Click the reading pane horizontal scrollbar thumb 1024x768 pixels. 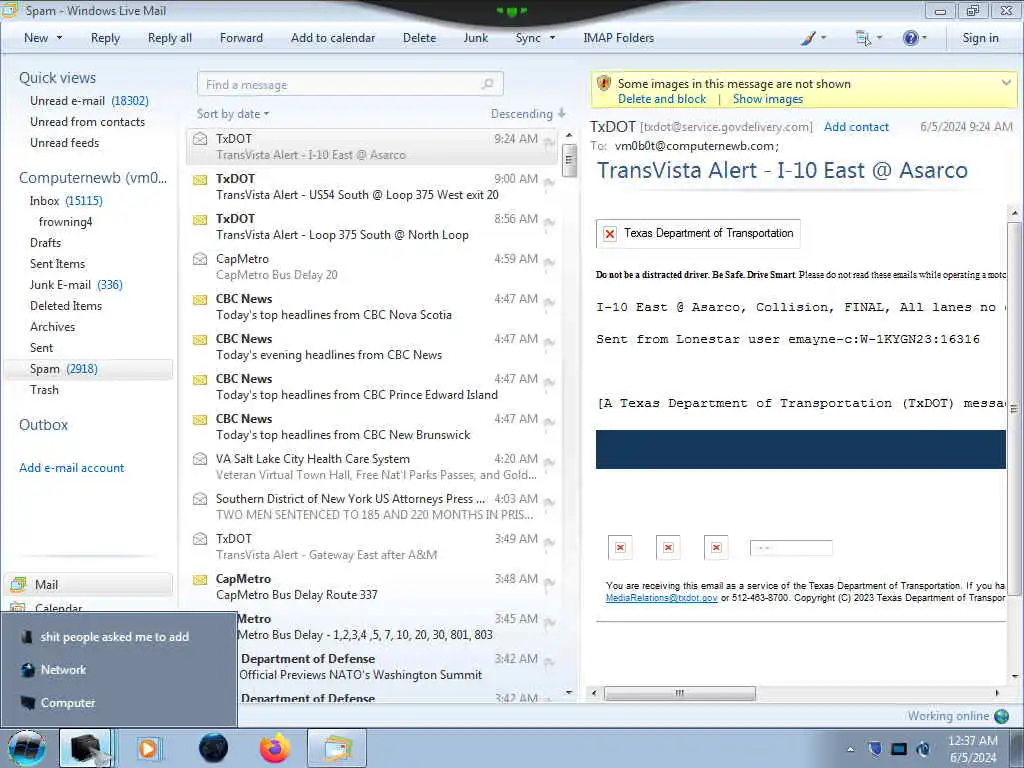click(680, 693)
